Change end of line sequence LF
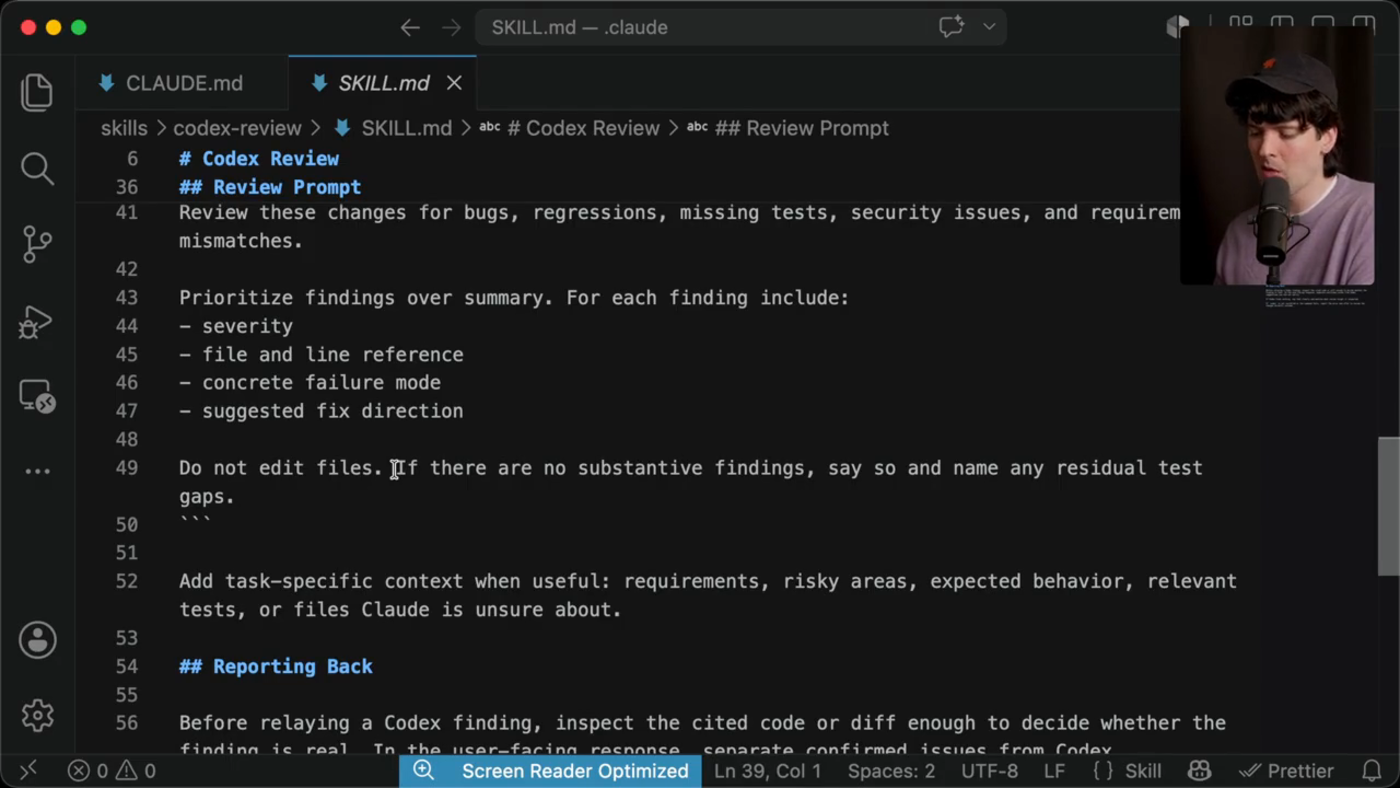The width and height of the screenshot is (1400, 788). [1054, 771]
